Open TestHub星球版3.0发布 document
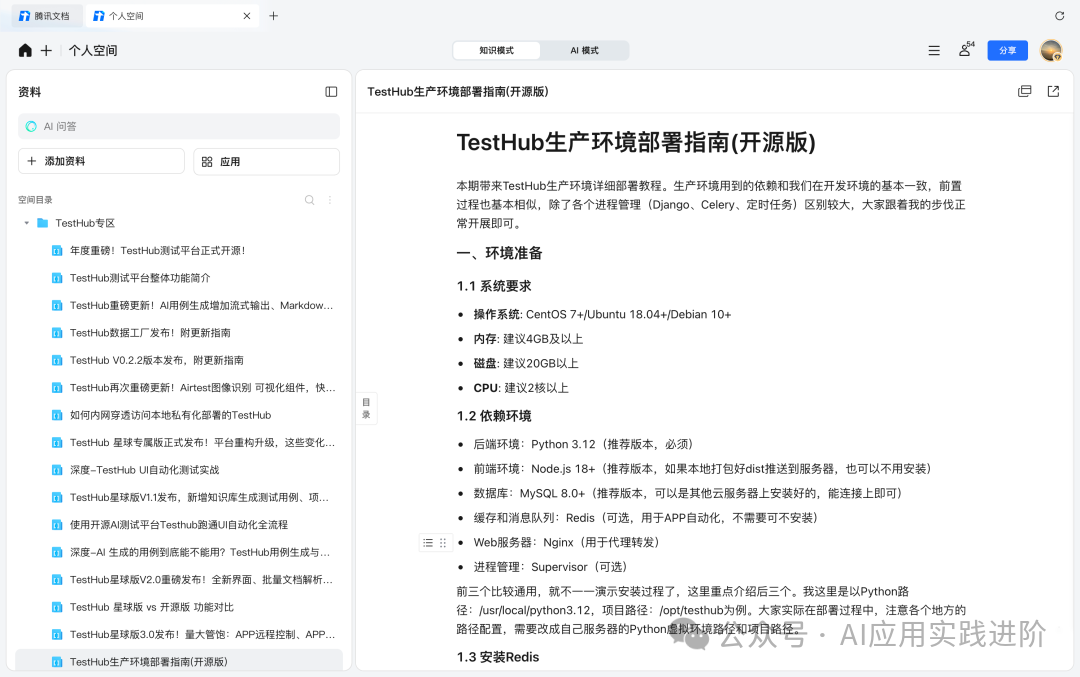Screen dimensions: 1080x677 tap(202, 634)
